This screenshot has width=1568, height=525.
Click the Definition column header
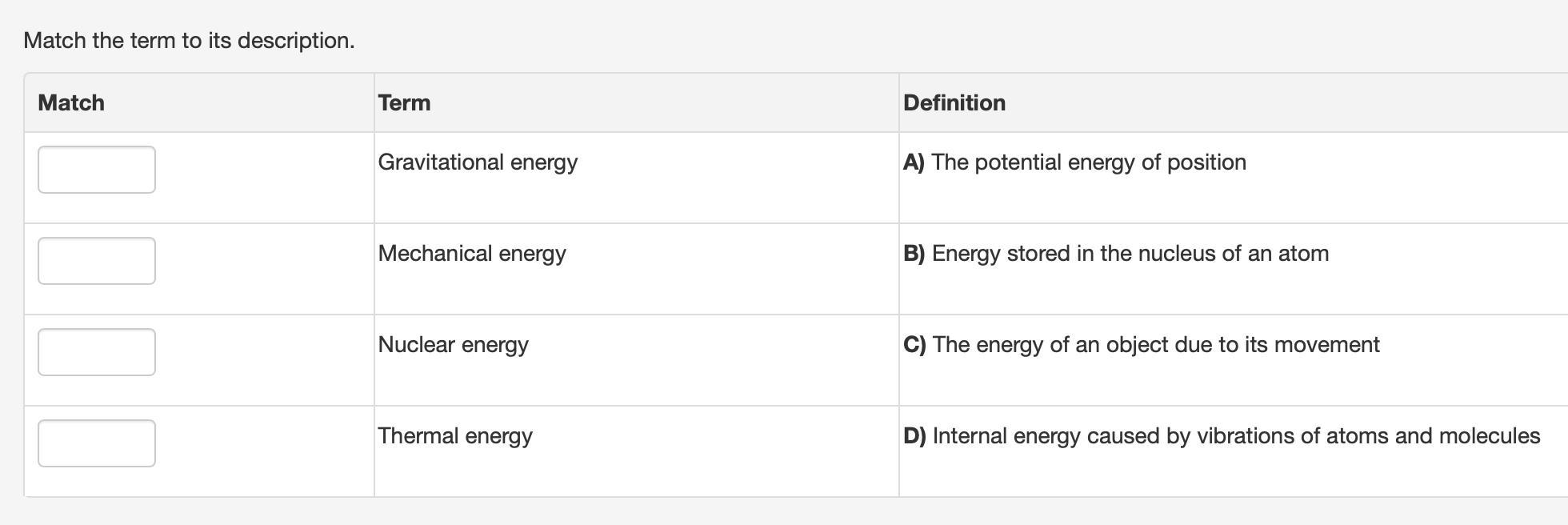pos(954,103)
